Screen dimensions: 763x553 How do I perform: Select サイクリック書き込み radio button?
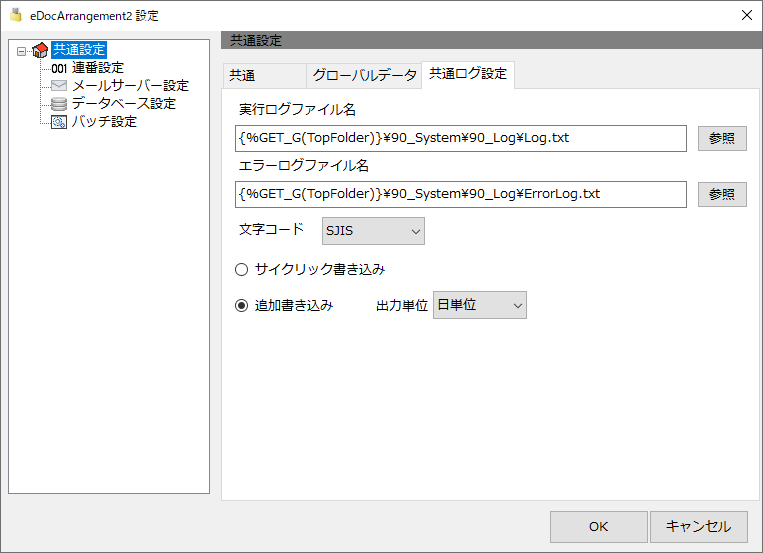(241, 269)
